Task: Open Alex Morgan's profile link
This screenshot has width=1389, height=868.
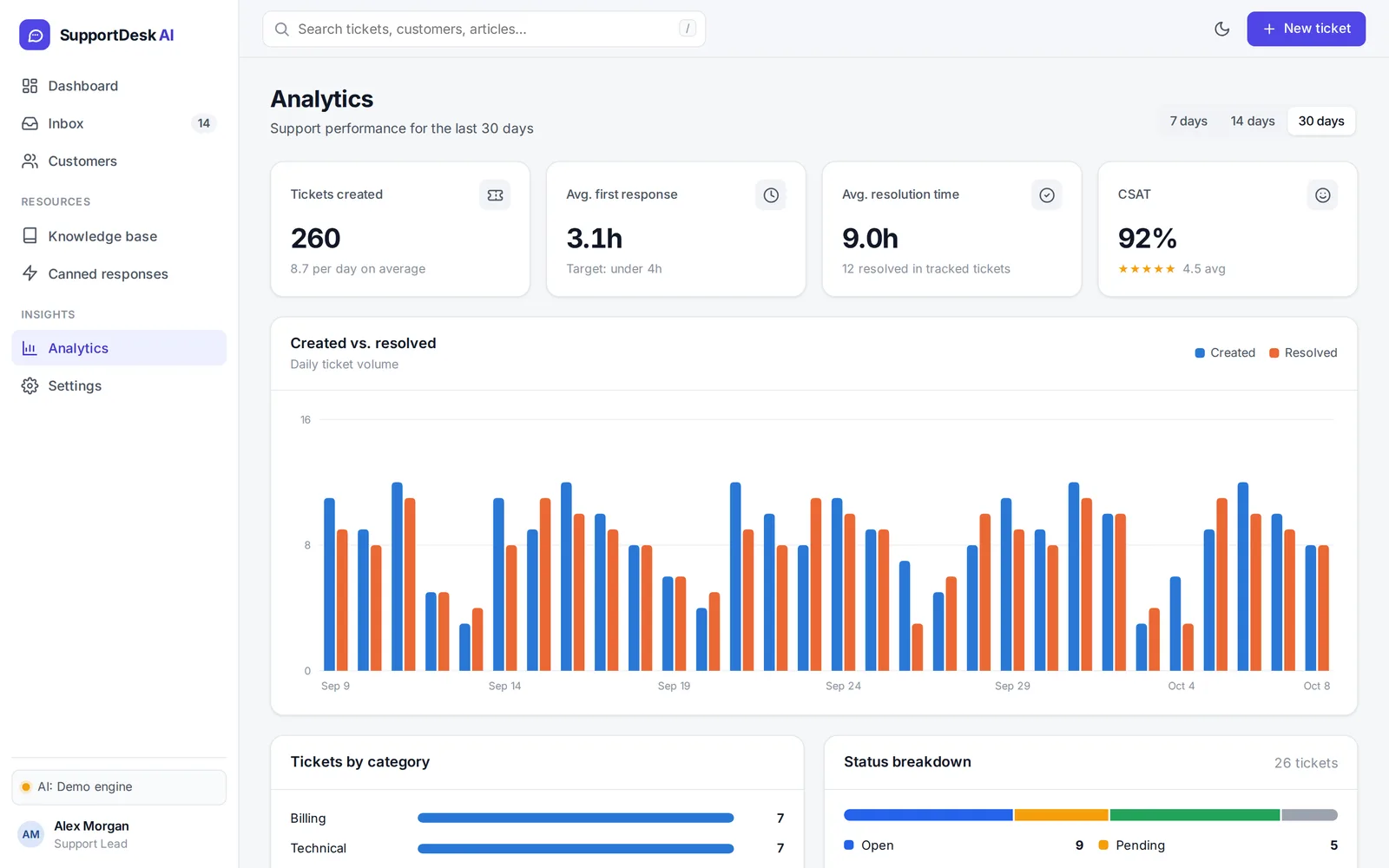Action: 119,834
